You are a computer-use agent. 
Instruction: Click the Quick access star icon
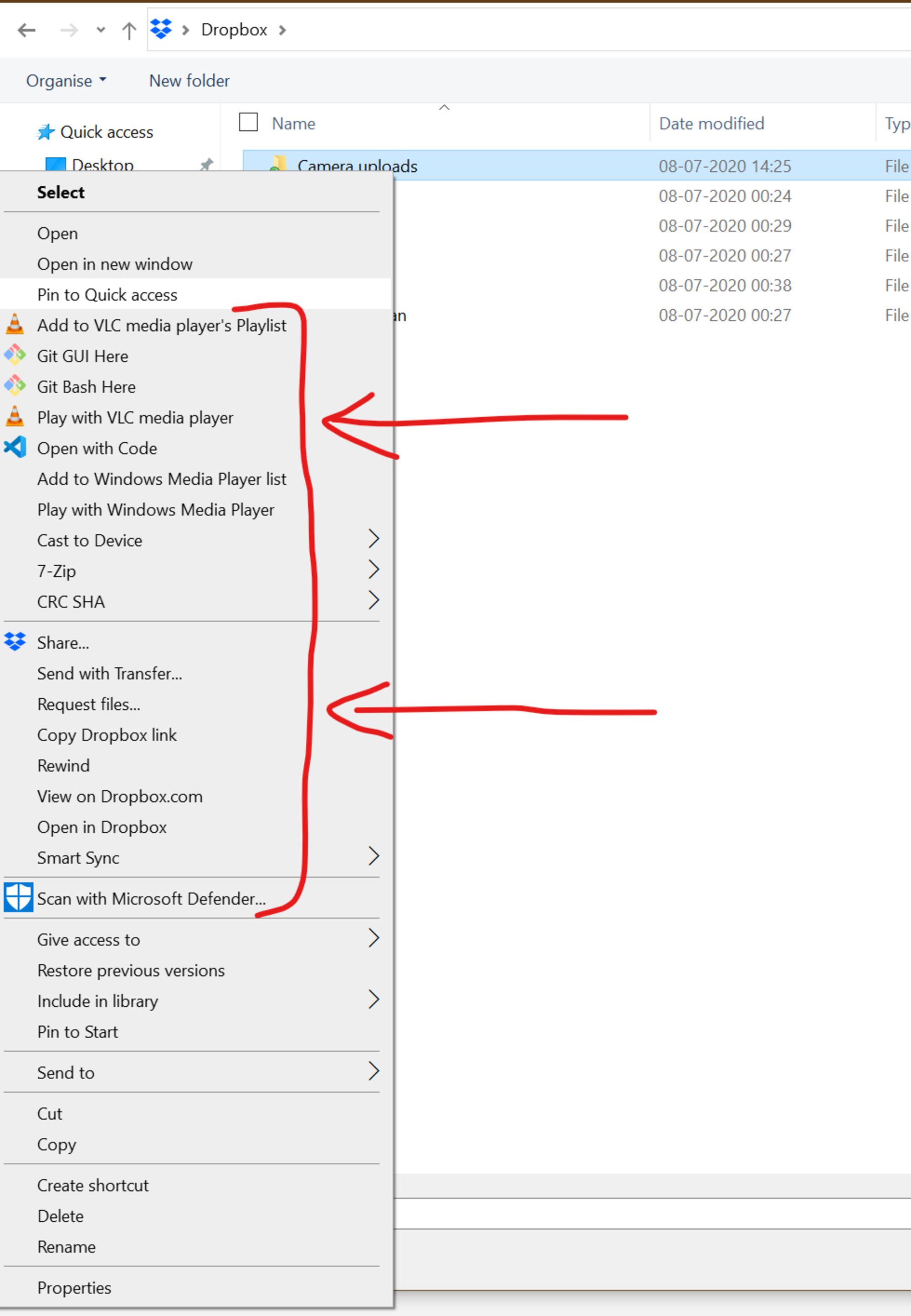[46, 132]
